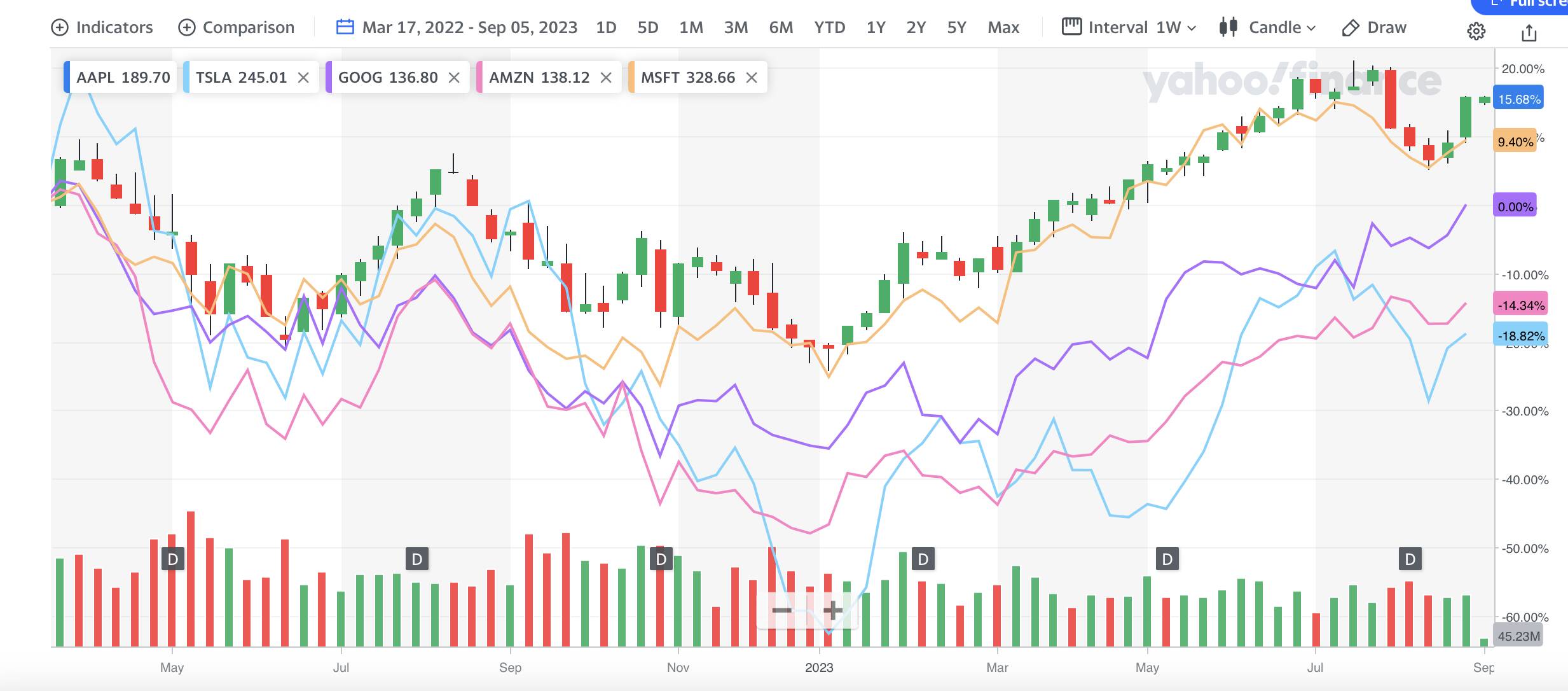Click the GOOG 136.80 legend label
The image size is (1568, 691).
(x=388, y=78)
